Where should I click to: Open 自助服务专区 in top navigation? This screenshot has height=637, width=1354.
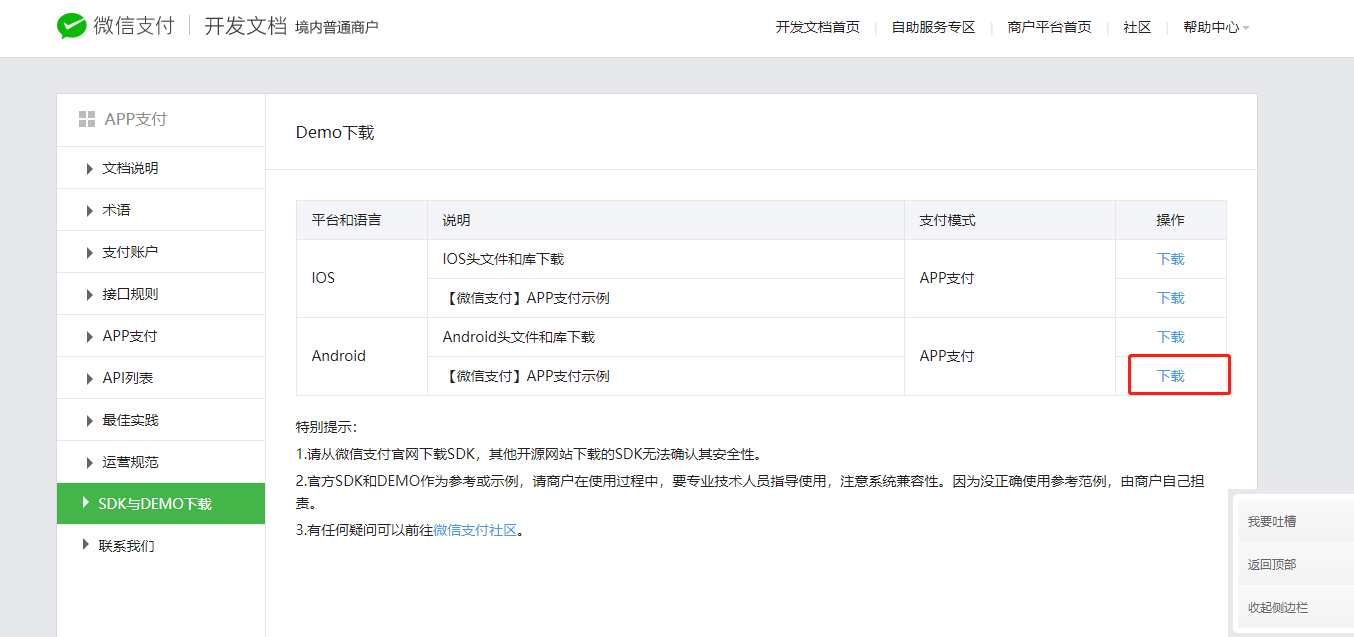933,28
